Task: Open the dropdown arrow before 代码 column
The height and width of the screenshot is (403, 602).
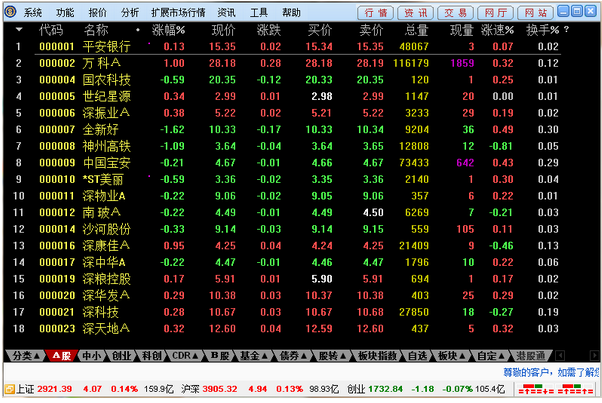Action: coord(19,29)
